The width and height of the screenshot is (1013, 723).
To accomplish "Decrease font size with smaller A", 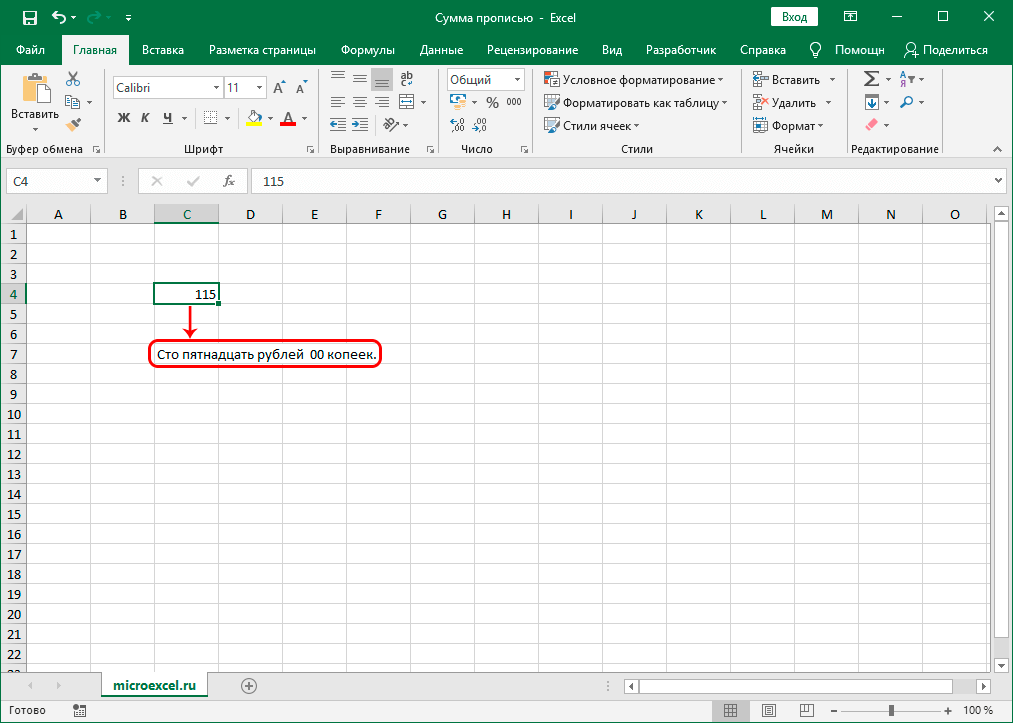I will pos(302,88).
